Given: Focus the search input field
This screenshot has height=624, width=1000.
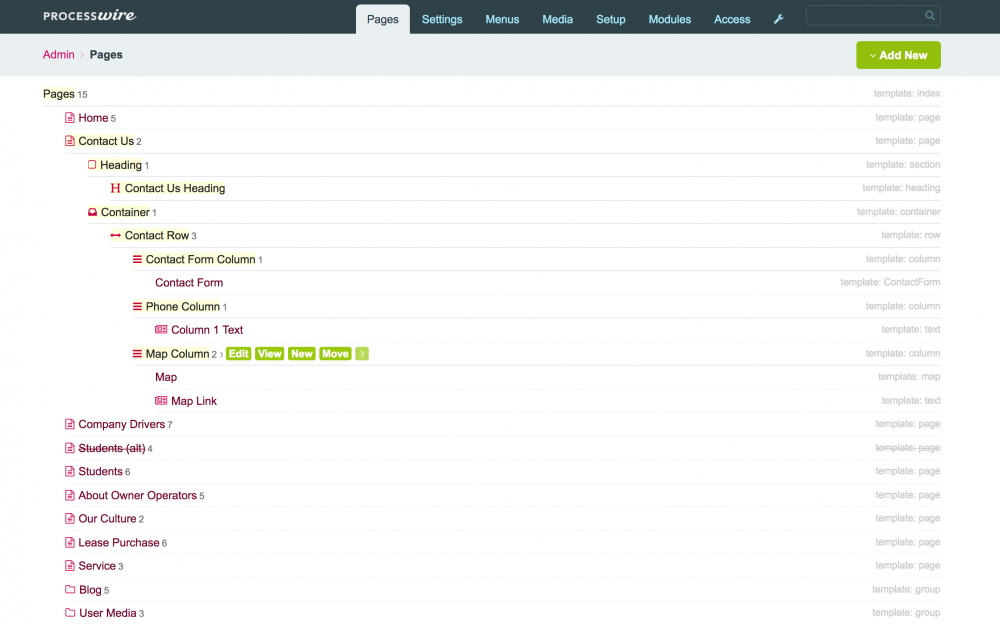Looking at the screenshot, I should point(864,16).
